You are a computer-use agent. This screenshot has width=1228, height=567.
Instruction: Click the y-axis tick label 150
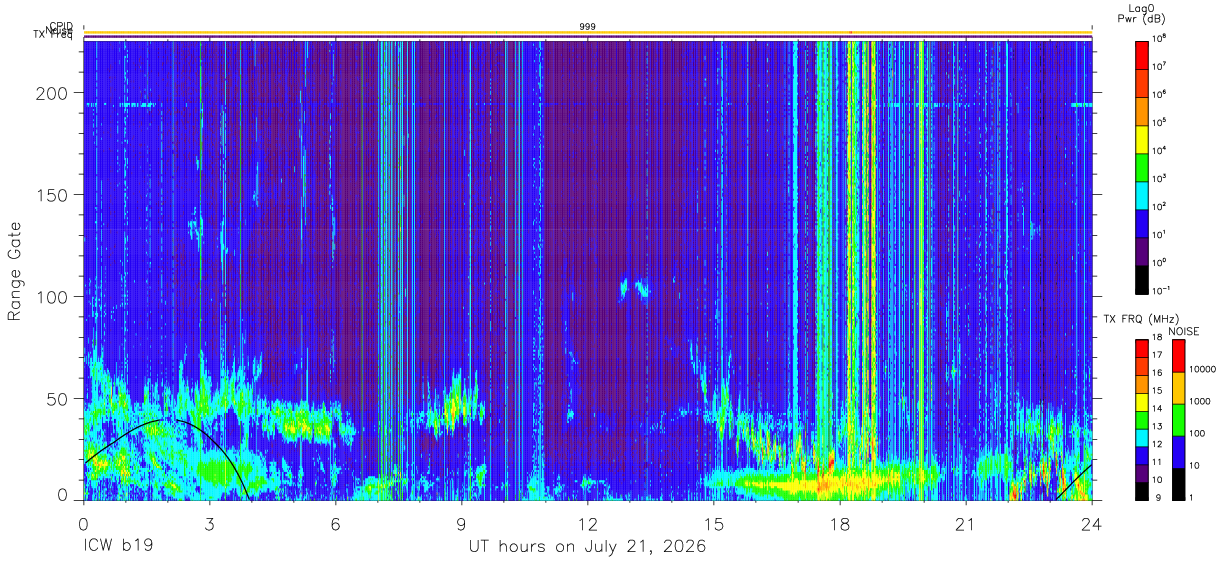click(52, 195)
